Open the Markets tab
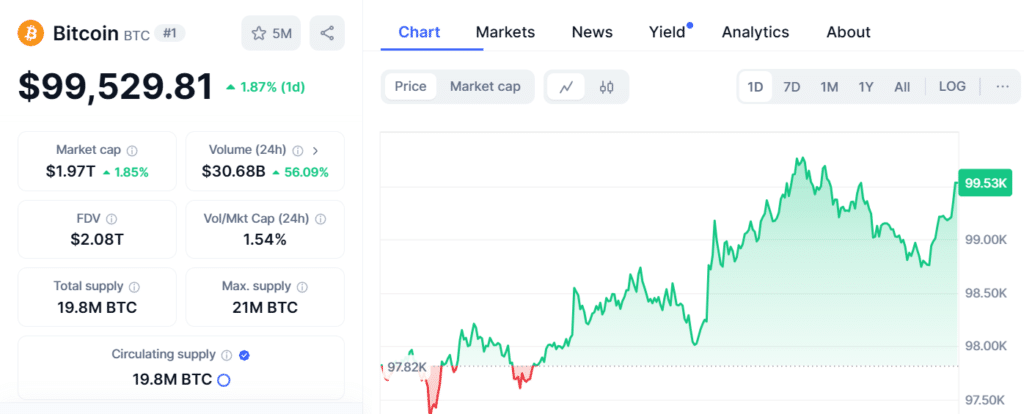Viewport: 1024px width, 414px height. (505, 32)
